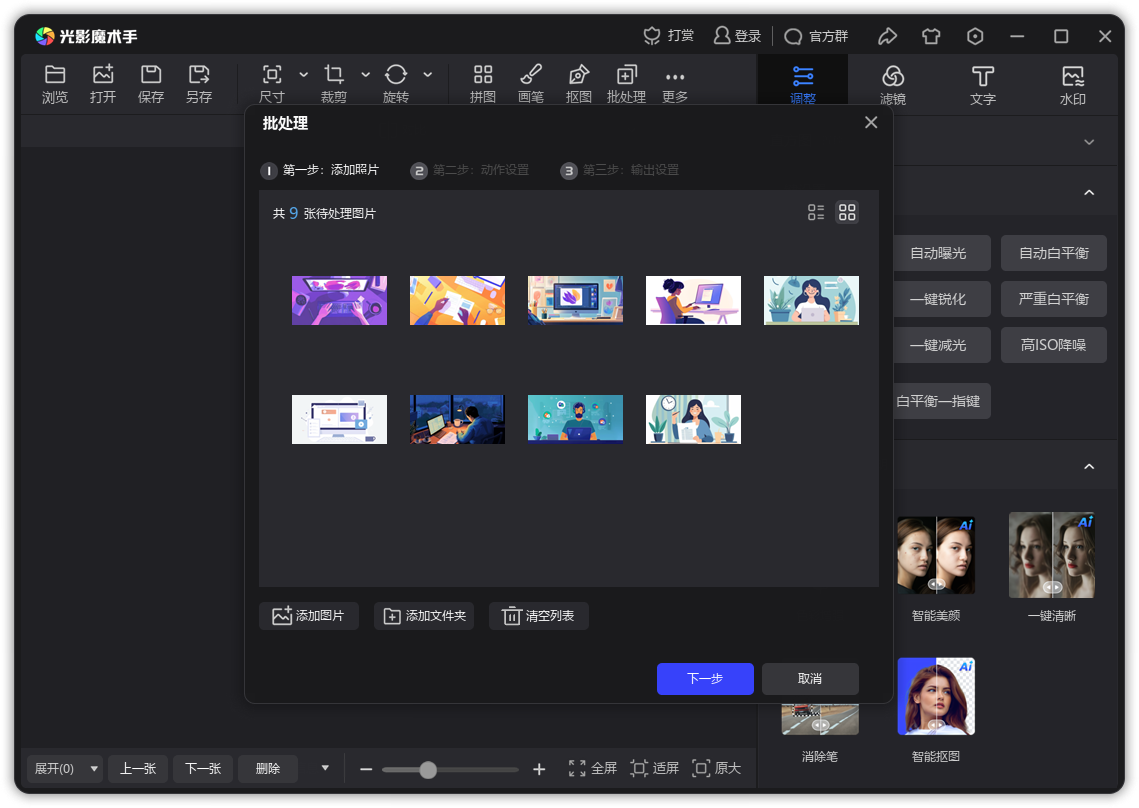Open the 智能抠图 AI cutout feature
This screenshot has height=808, width=1139.
pyautogui.click(x=936, y=695)
